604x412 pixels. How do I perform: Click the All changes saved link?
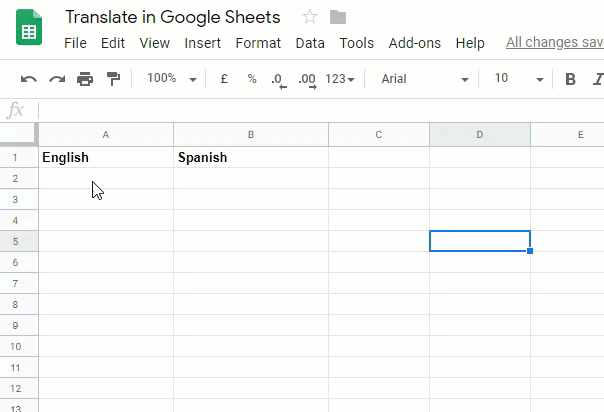[555, 42]
